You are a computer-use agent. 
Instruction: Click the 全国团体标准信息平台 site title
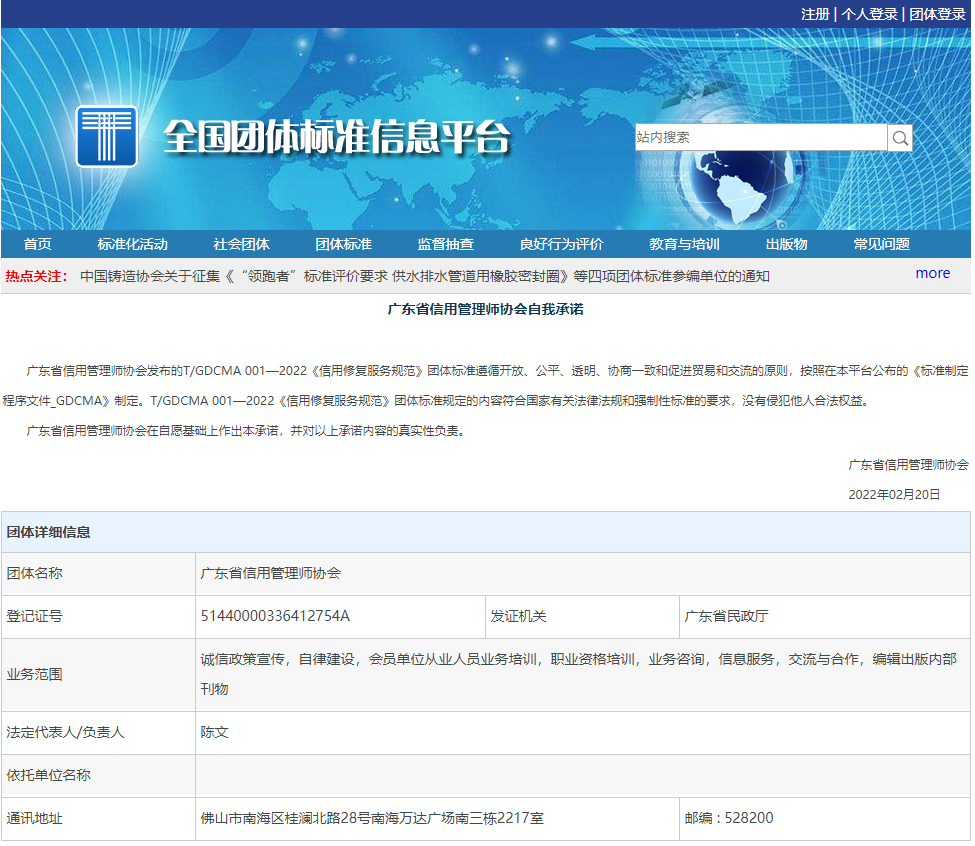click(336, 137)
